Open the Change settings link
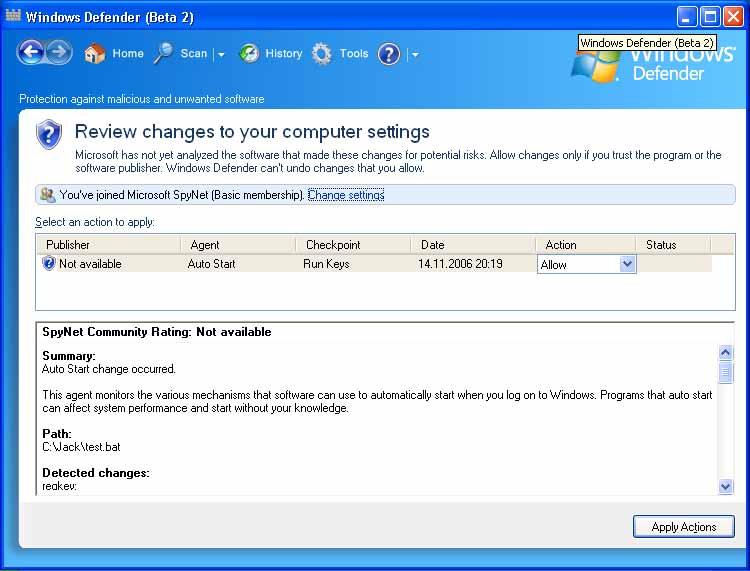 point(346,195)
